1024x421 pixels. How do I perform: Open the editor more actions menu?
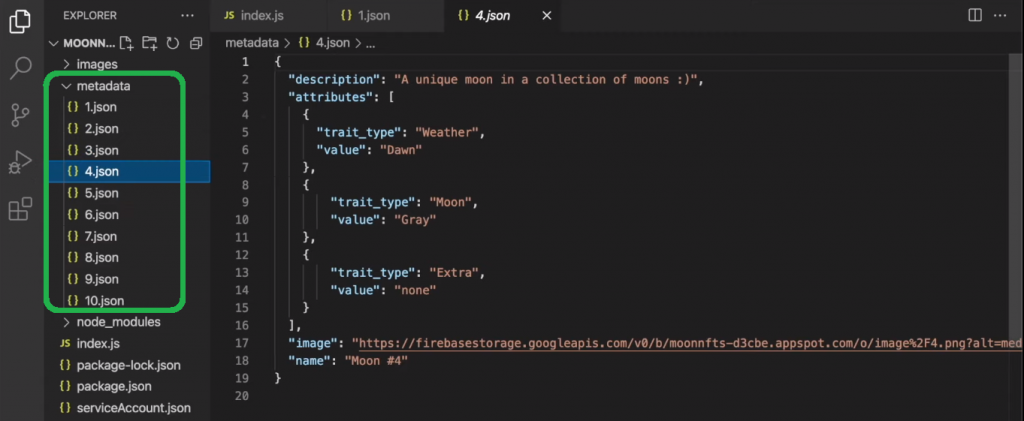(1000, 15)
